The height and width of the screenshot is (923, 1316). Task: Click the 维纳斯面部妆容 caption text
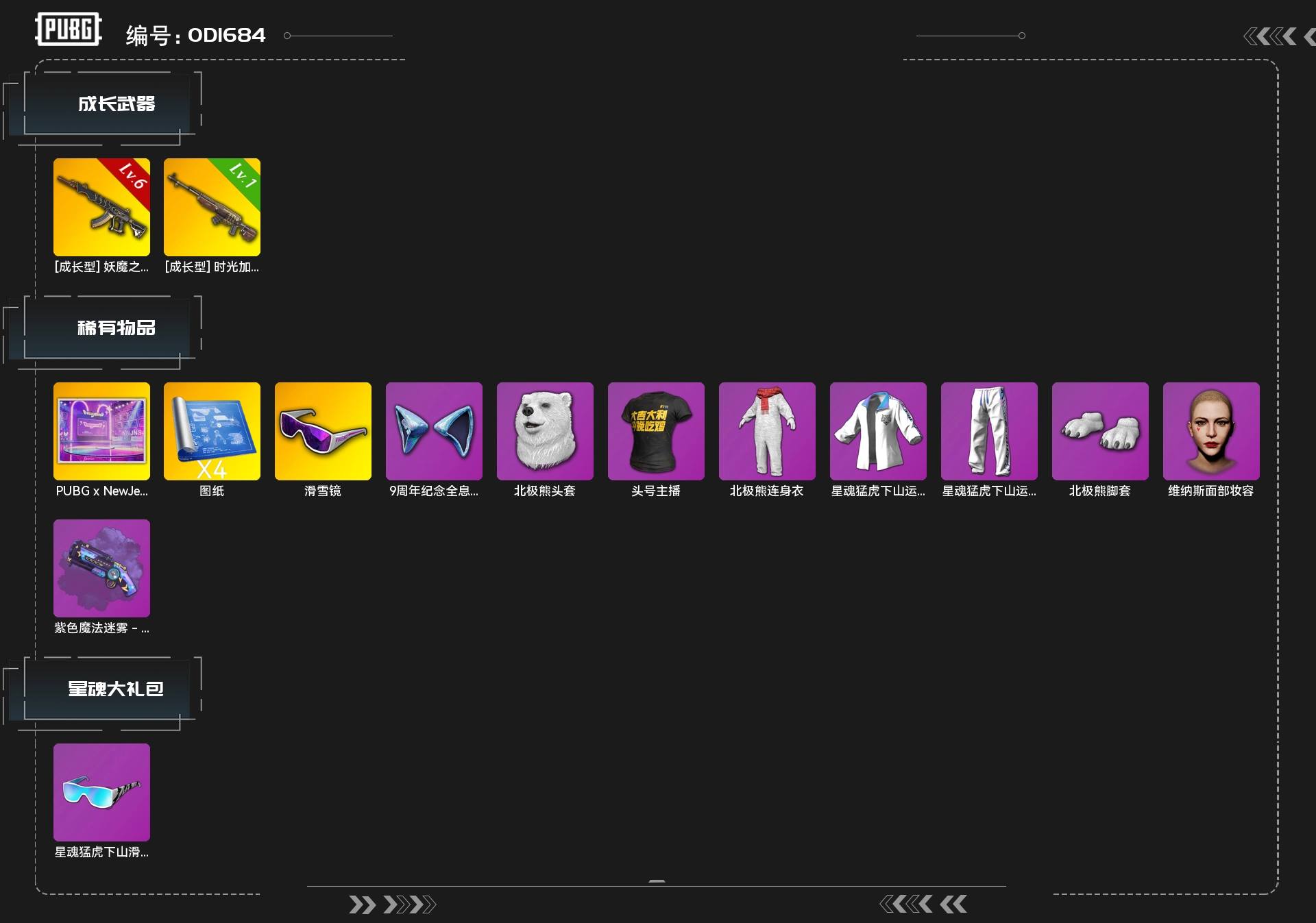click(x=1211, y=491)
